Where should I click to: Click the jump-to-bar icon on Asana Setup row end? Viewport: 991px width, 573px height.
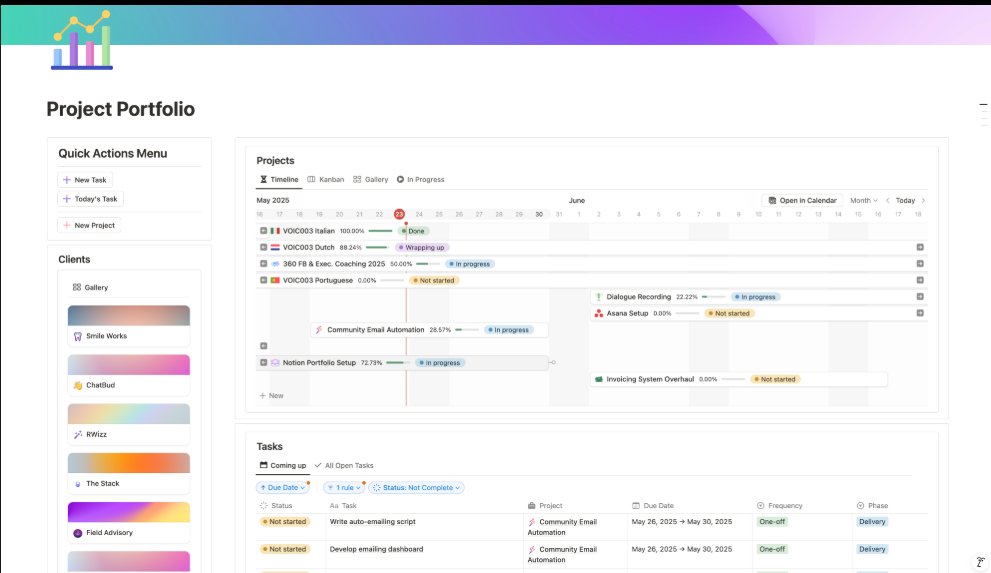(x=920, y=313)
